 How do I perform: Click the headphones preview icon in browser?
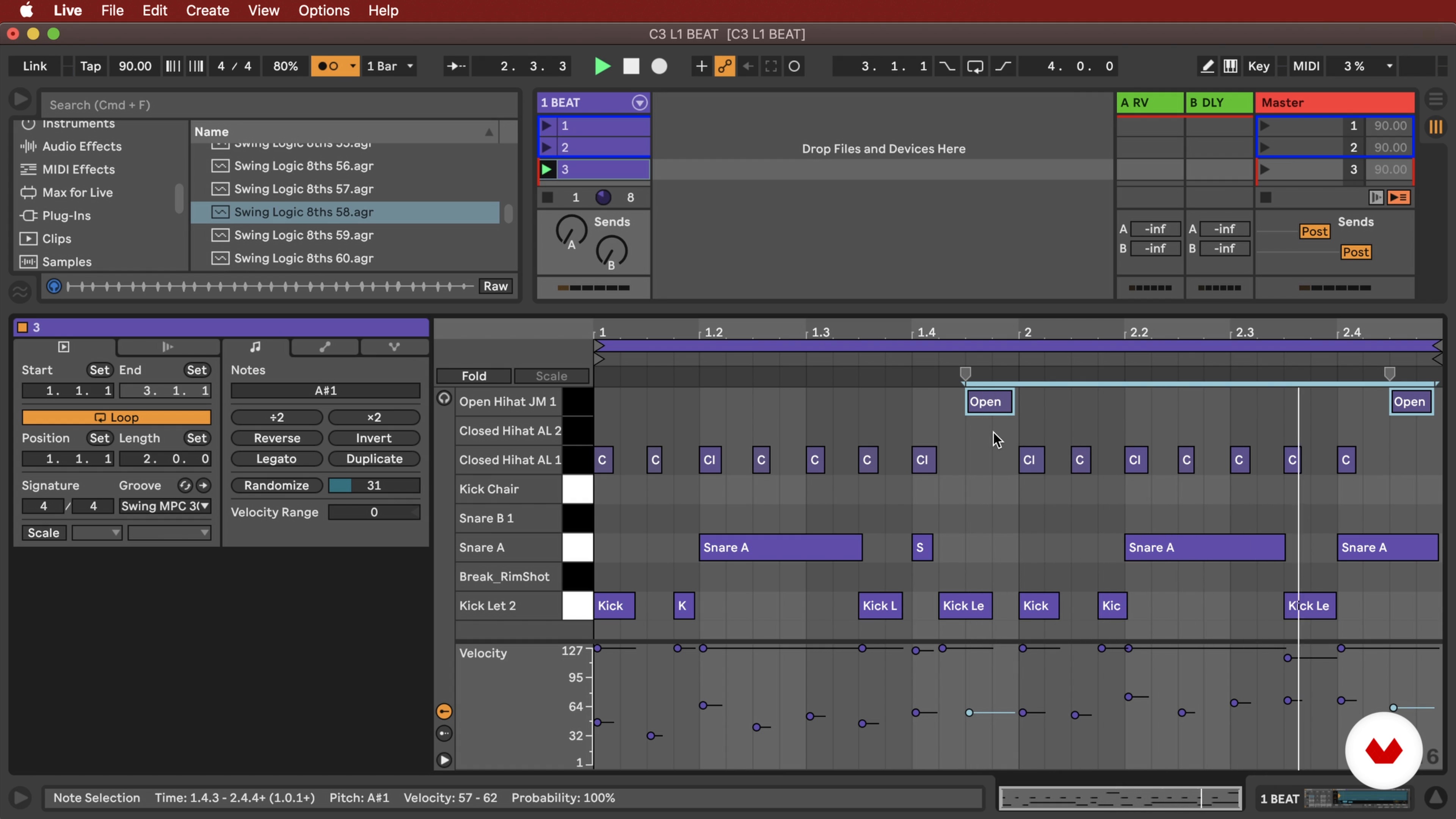coord(54,286)
